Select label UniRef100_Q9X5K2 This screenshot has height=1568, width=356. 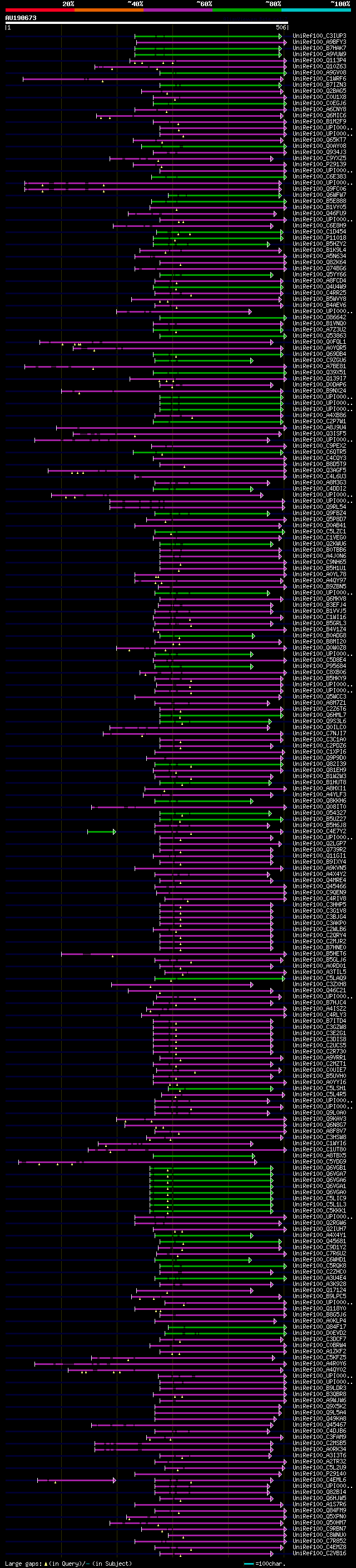[x=319, y=1406]
